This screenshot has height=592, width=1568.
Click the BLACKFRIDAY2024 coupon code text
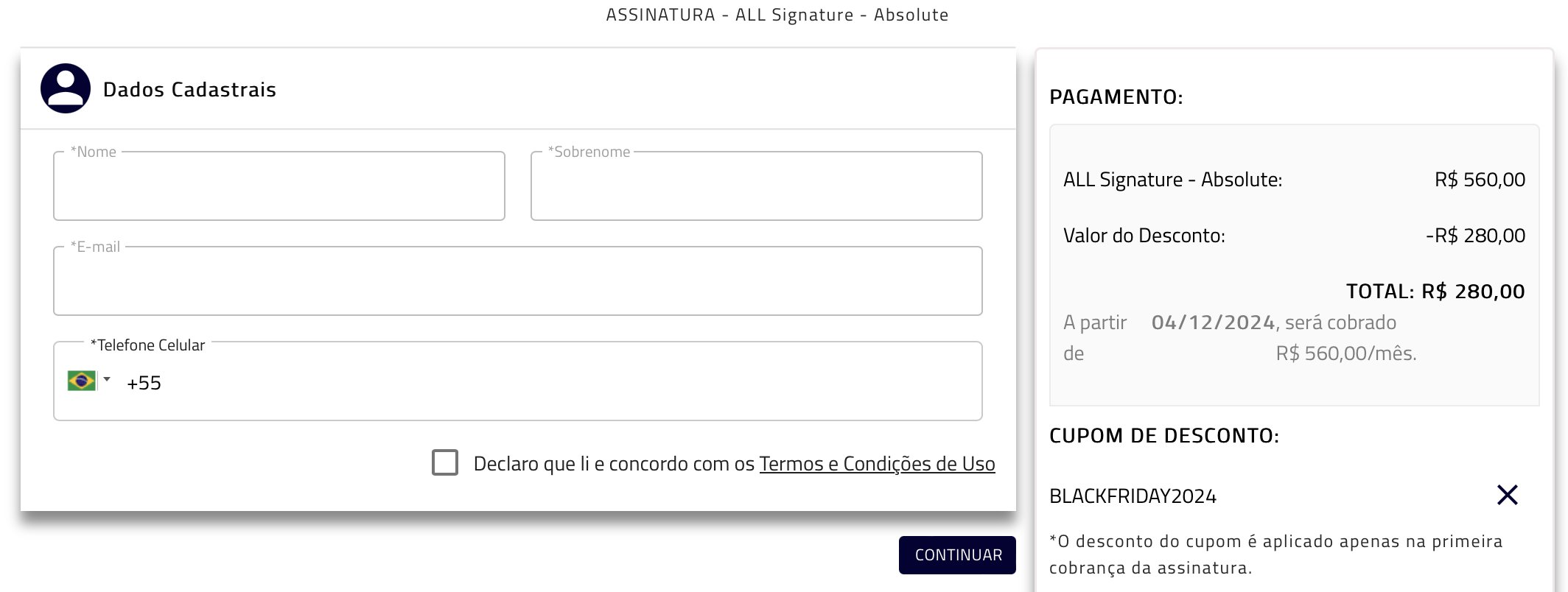click(1133, 496)
